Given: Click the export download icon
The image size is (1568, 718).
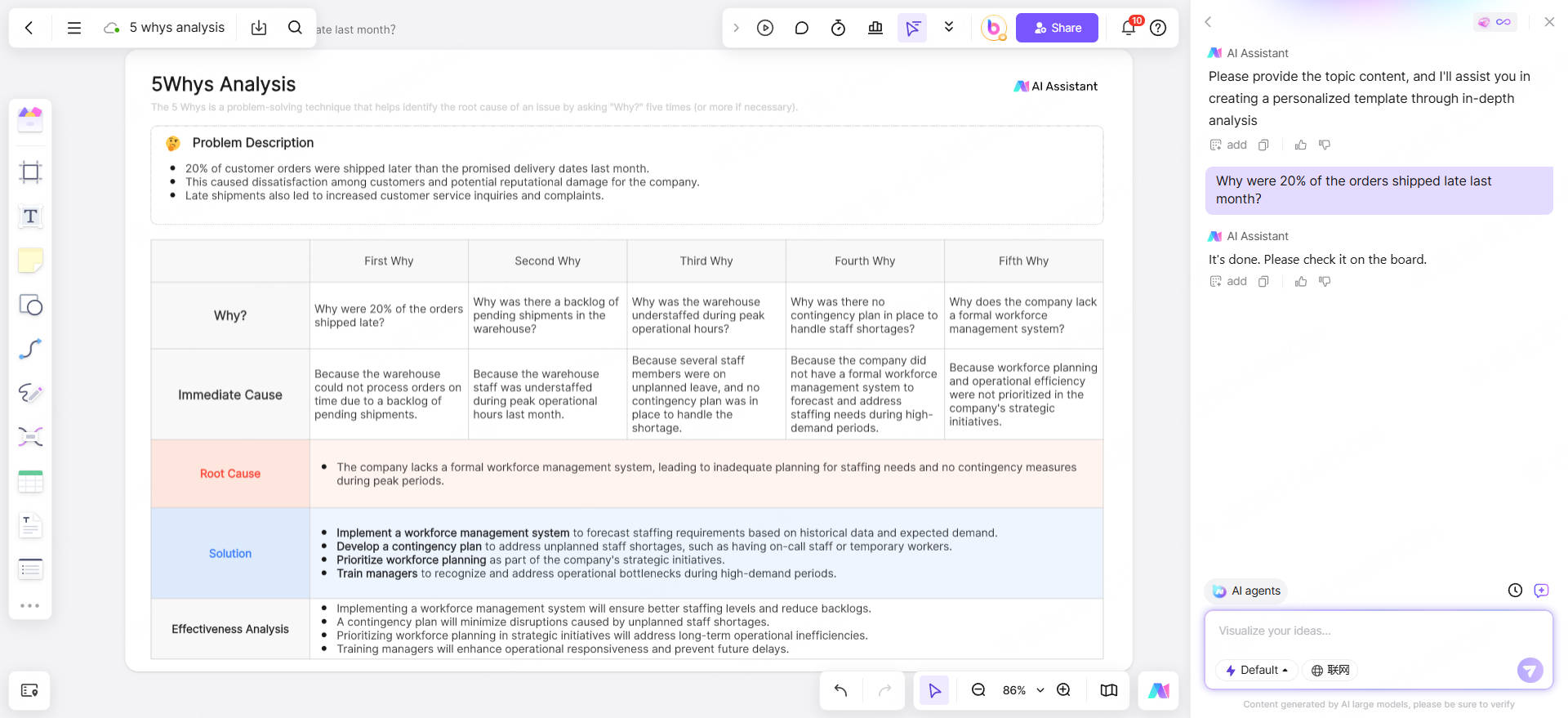Looking at the screenshot, I should [259, 28].
